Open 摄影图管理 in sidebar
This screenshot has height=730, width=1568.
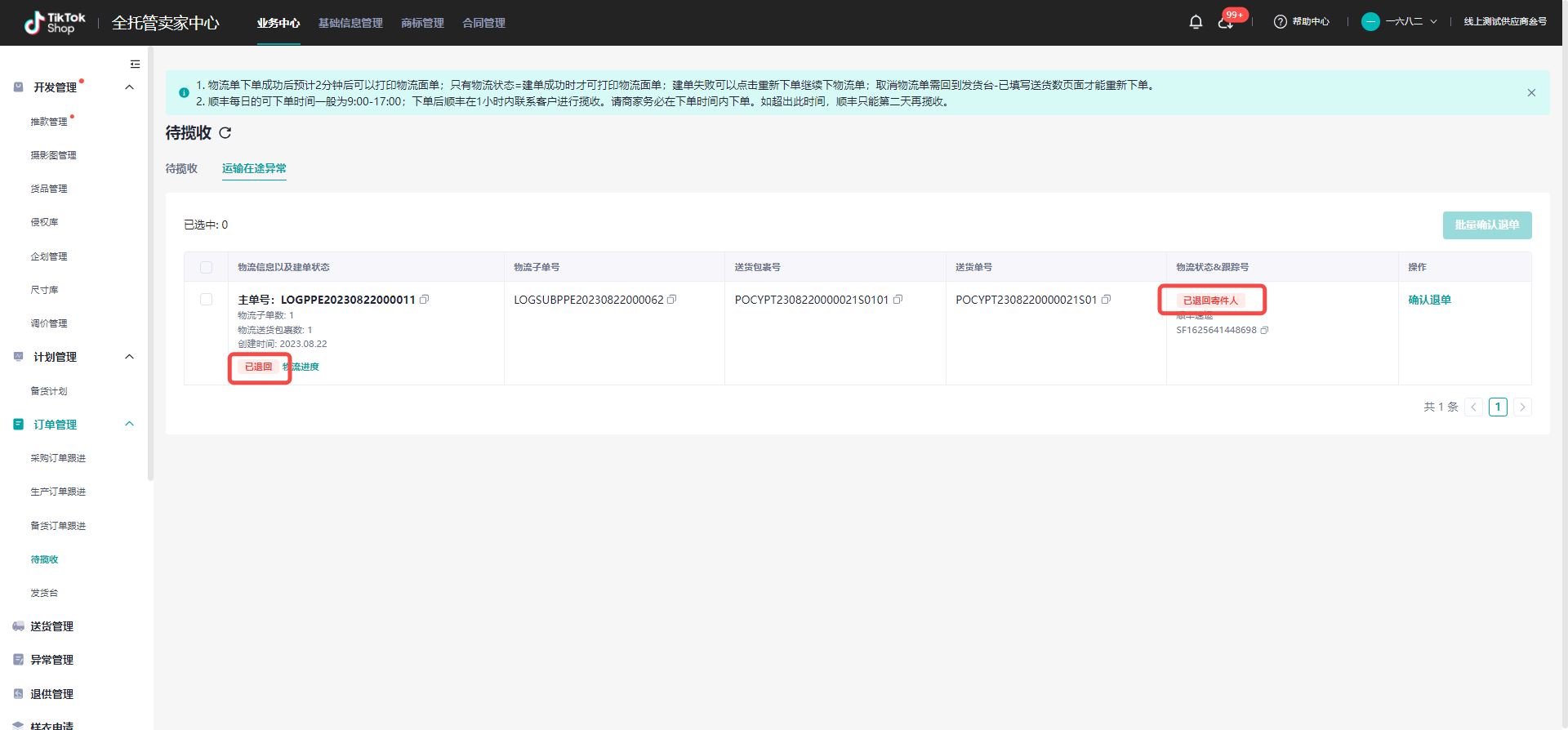53,155
